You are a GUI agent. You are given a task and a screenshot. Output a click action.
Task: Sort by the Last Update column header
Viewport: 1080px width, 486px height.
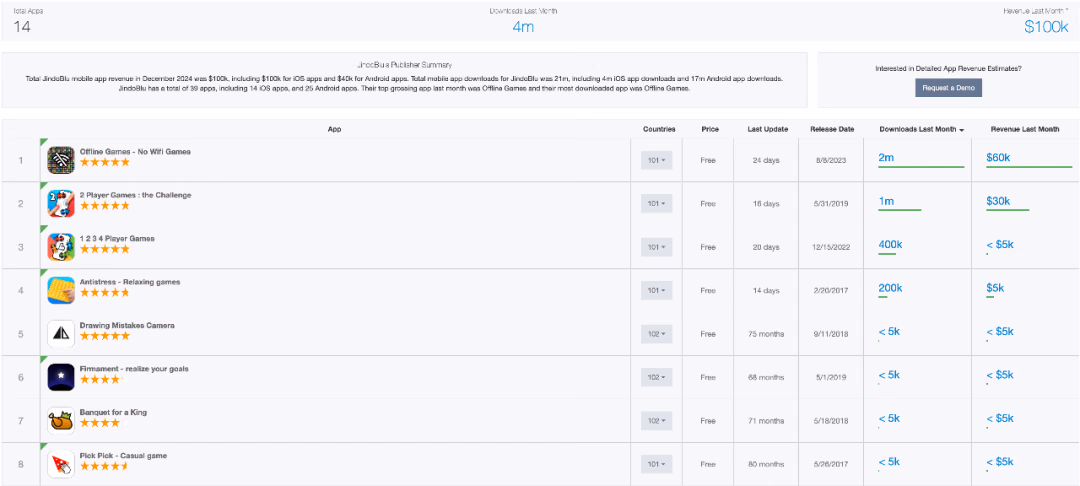pyautogui.click(x=767, y=129)
